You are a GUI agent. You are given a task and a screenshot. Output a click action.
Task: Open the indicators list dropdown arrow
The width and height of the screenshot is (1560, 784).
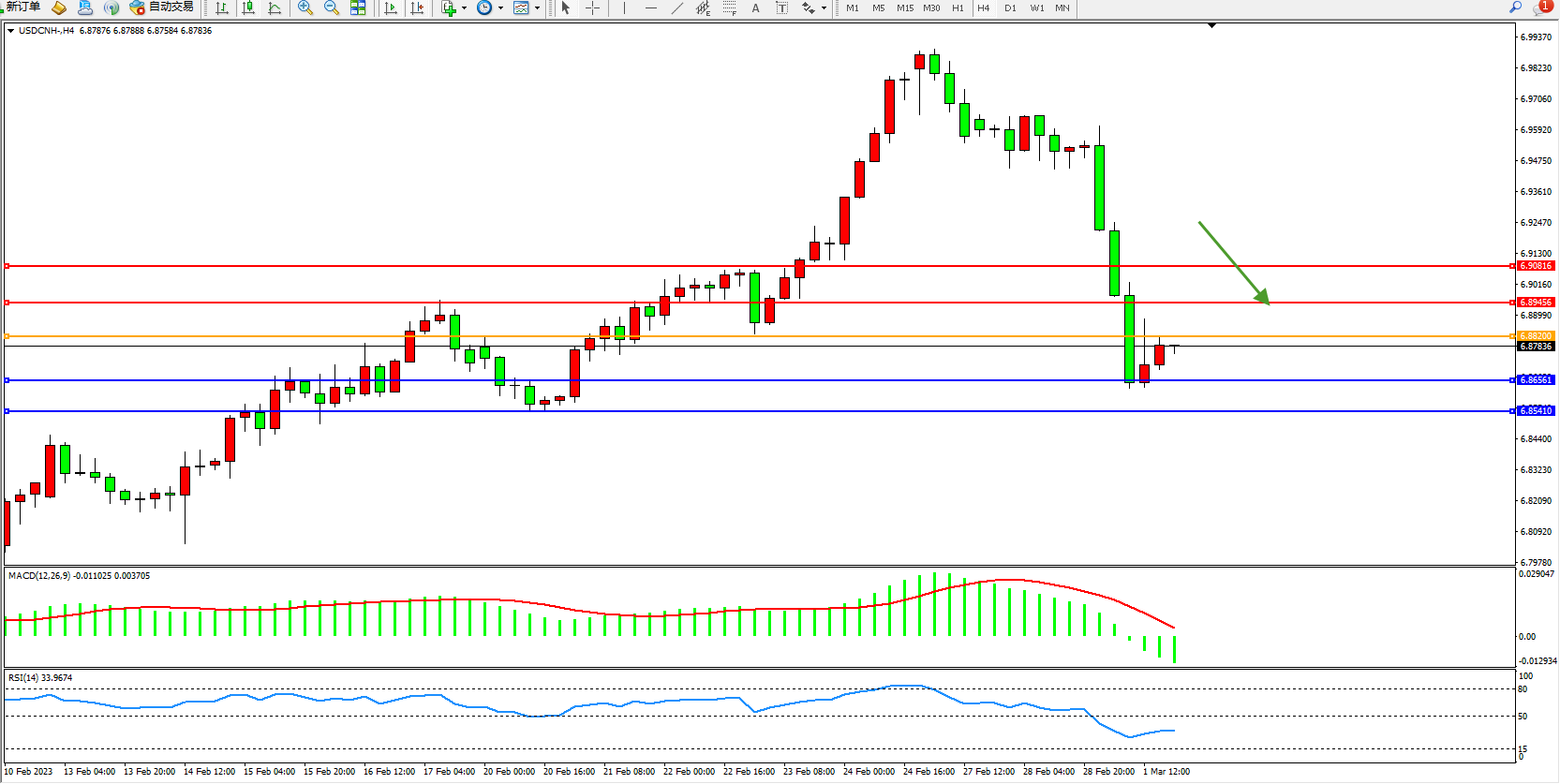click(x=464, y=8)
